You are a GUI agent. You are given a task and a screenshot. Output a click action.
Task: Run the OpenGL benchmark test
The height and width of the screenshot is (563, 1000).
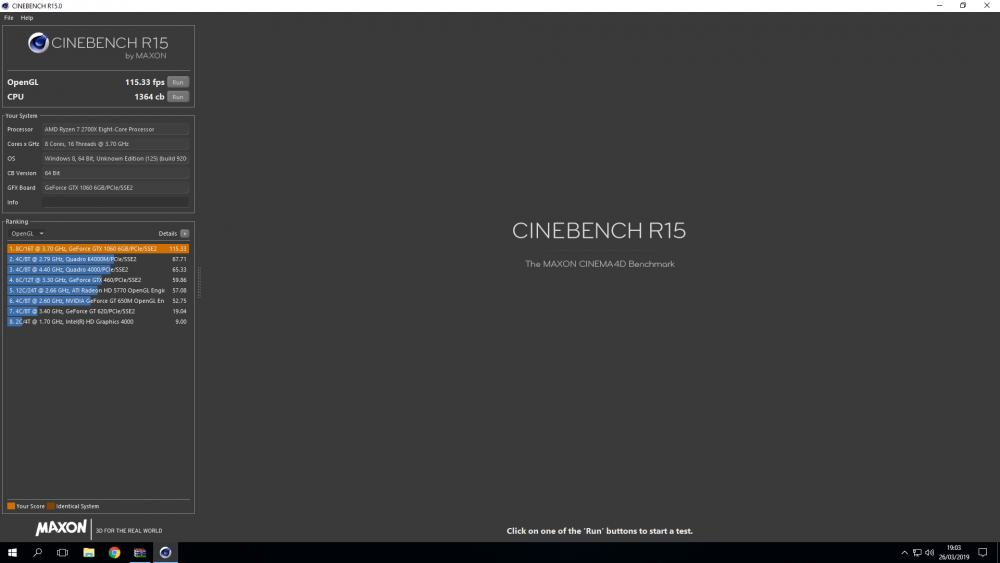click(x=178, y=82)
